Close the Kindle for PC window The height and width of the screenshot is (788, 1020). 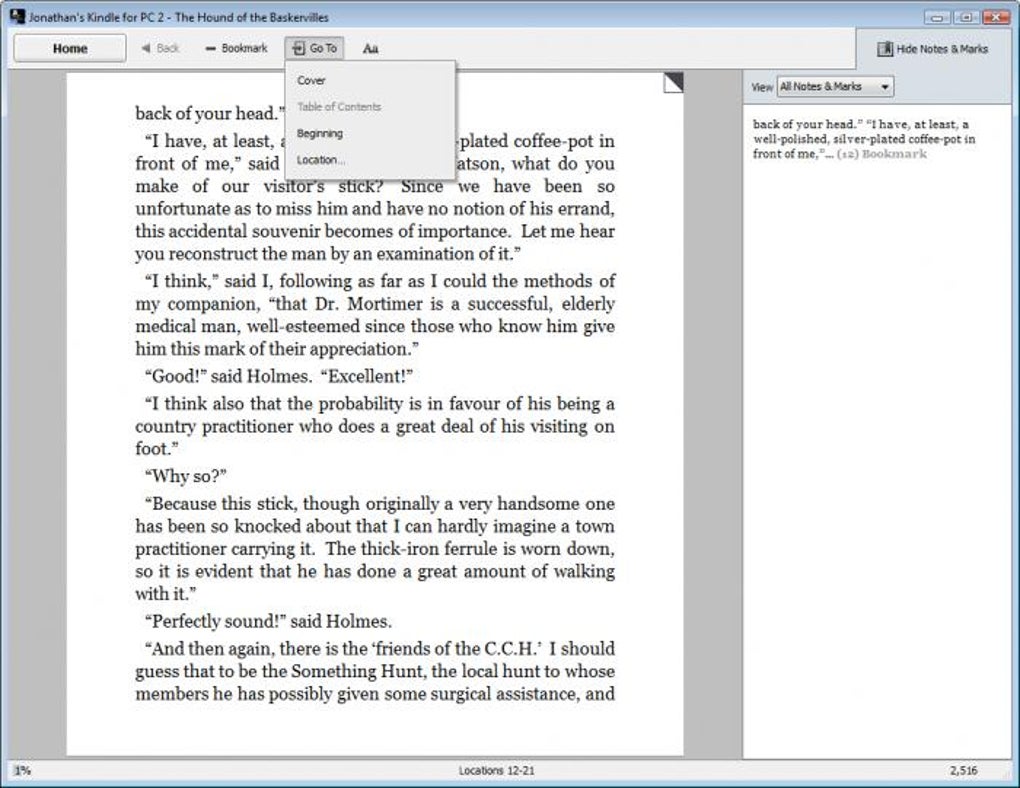pos(995,18)
